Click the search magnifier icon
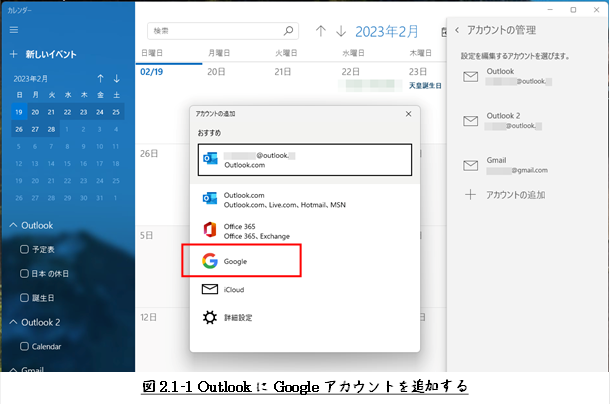 [288, 30]
